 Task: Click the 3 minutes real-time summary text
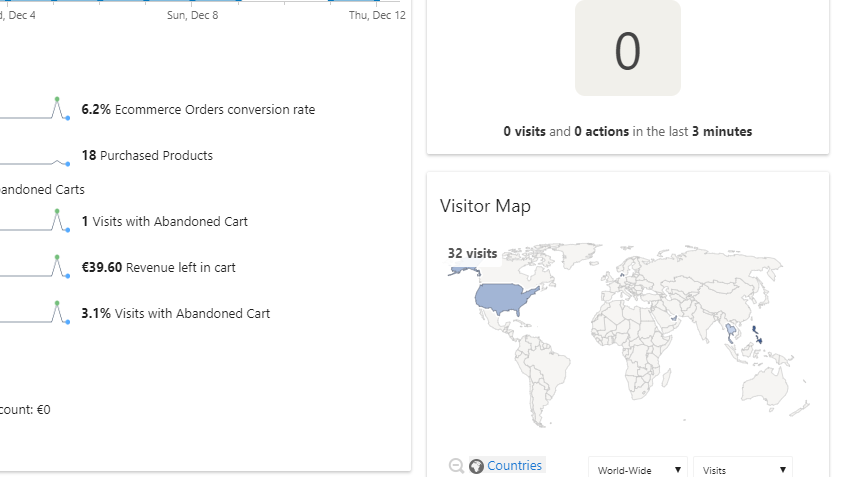(x=722, y=132)
